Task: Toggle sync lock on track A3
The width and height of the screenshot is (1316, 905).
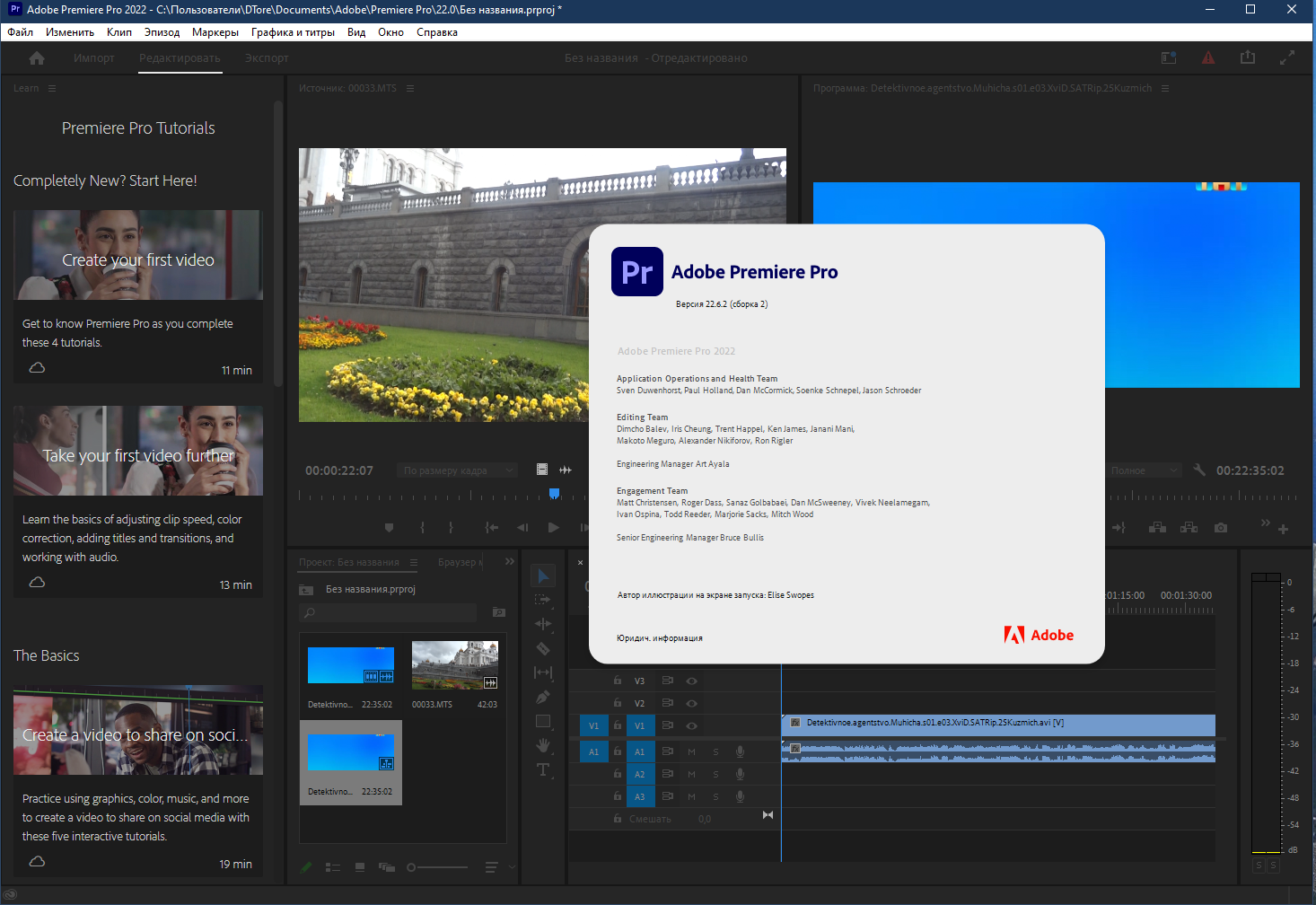Action: click(668, 796)
